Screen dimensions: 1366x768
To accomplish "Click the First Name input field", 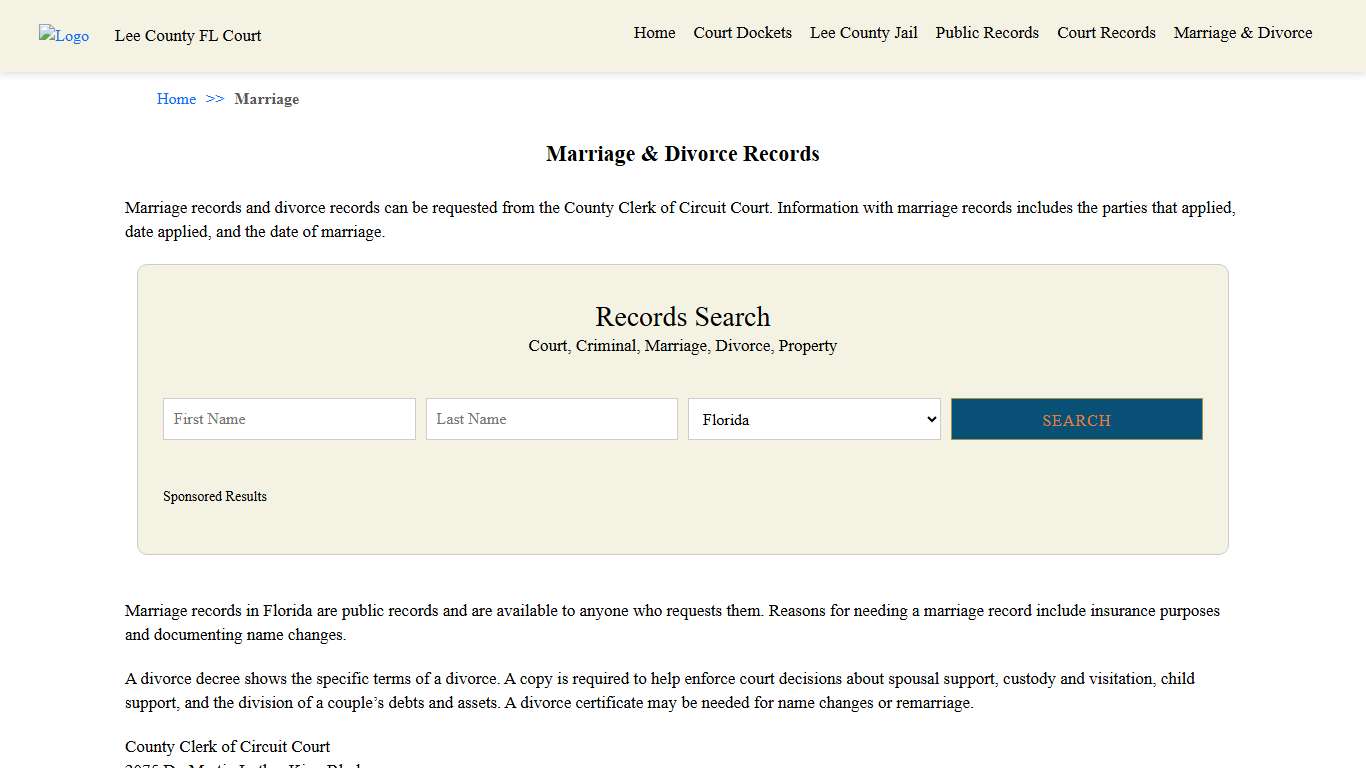I will click(x=288, y=419).
